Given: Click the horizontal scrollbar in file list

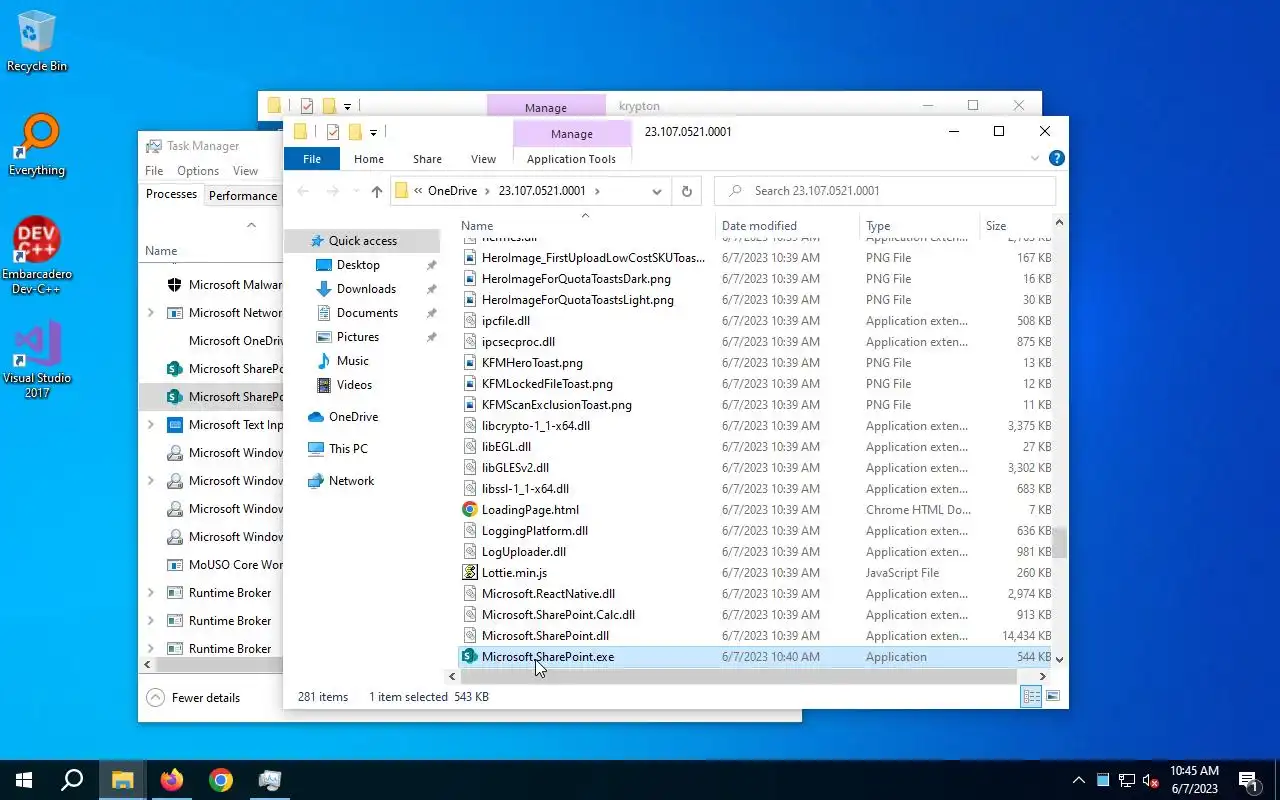Looking at the screenshot, I should [x=740, y=677].
